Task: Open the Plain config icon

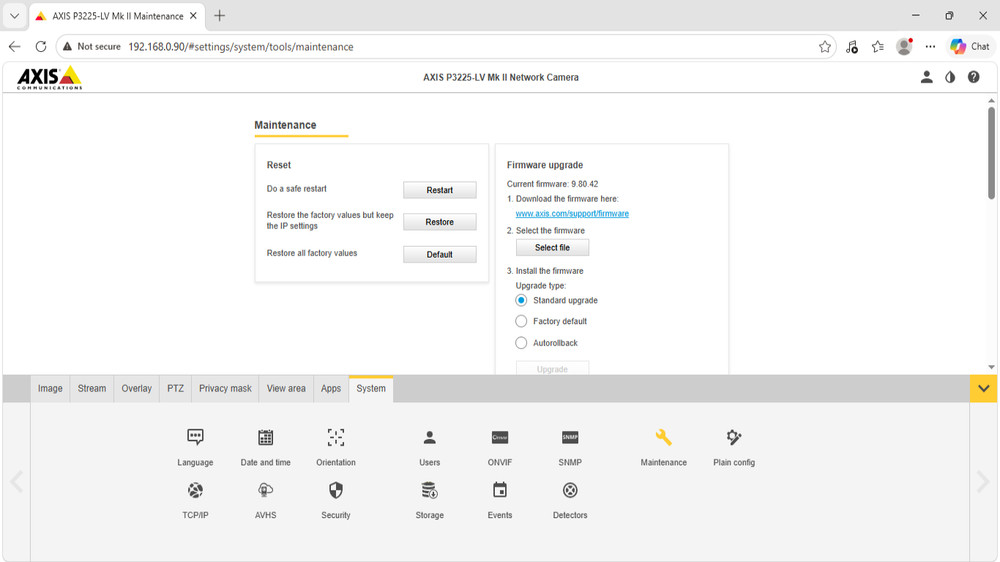Action: pos(733,438)
